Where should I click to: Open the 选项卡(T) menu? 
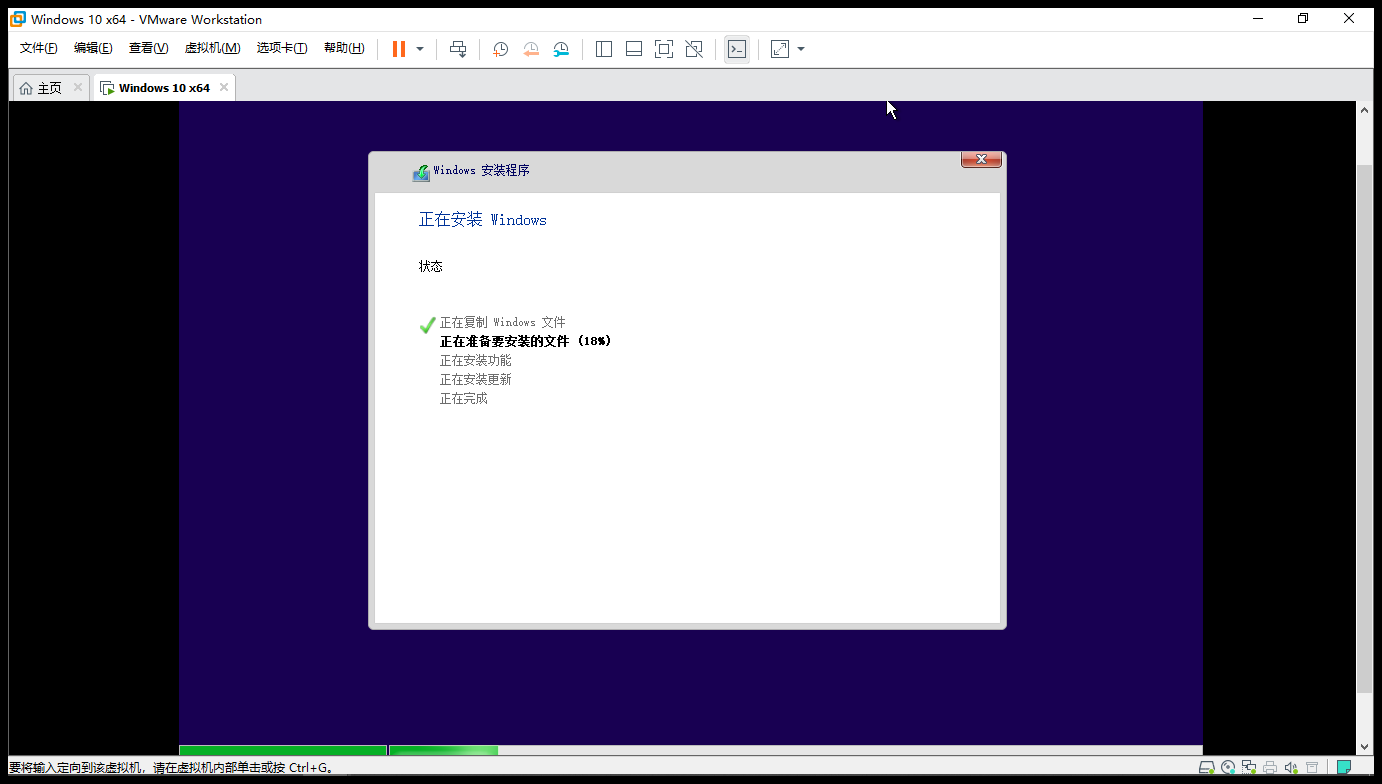click(282, 48)
